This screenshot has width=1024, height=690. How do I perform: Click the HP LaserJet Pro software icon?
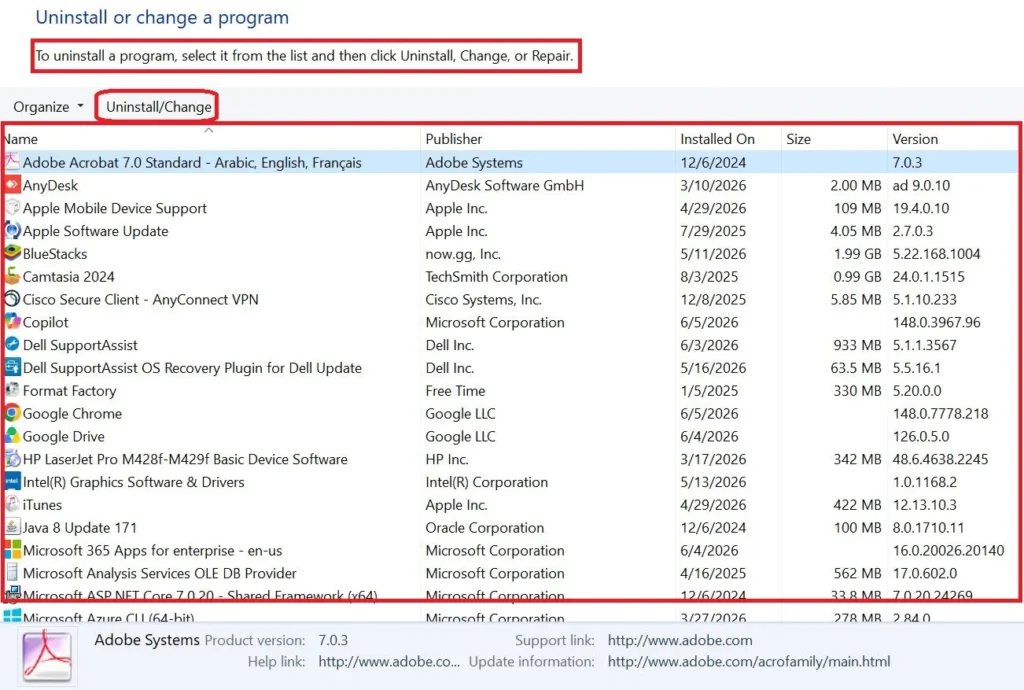point(12,459)
